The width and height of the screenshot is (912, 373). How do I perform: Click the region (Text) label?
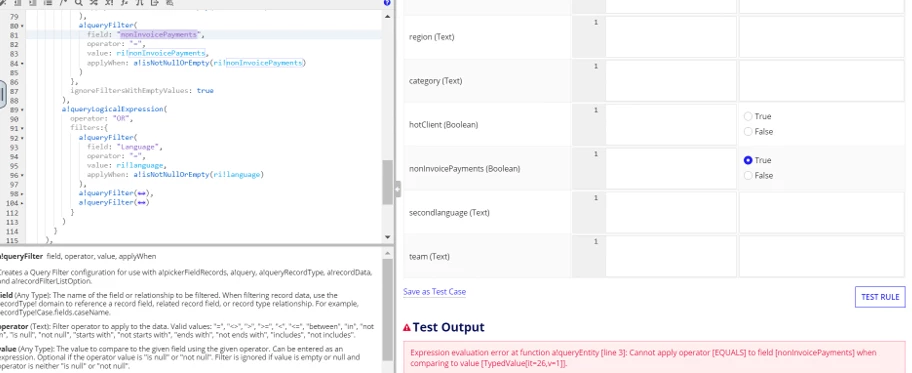[x=432, y=37]
